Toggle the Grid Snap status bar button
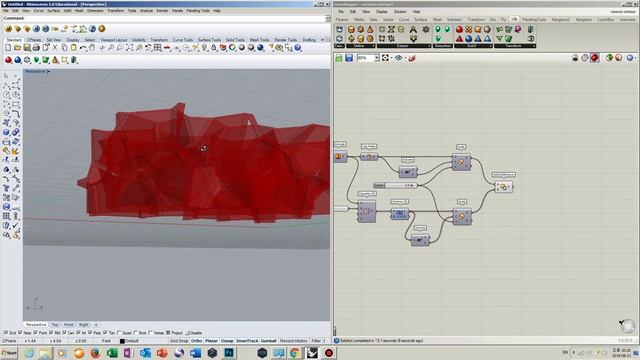The image size is (640, 360). point(179,341)
